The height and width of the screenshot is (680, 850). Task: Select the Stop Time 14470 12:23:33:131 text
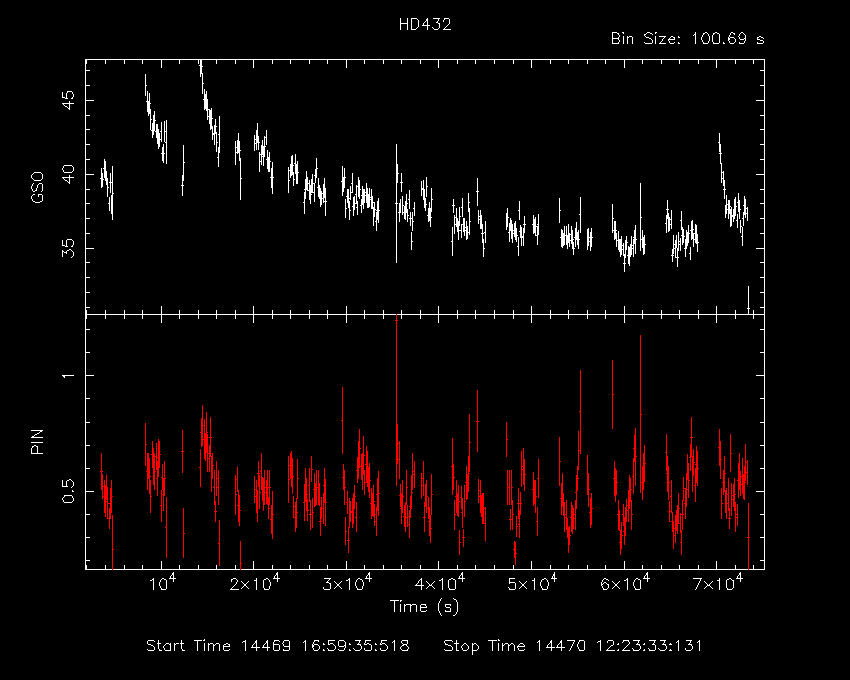click(x=572, y=646)
